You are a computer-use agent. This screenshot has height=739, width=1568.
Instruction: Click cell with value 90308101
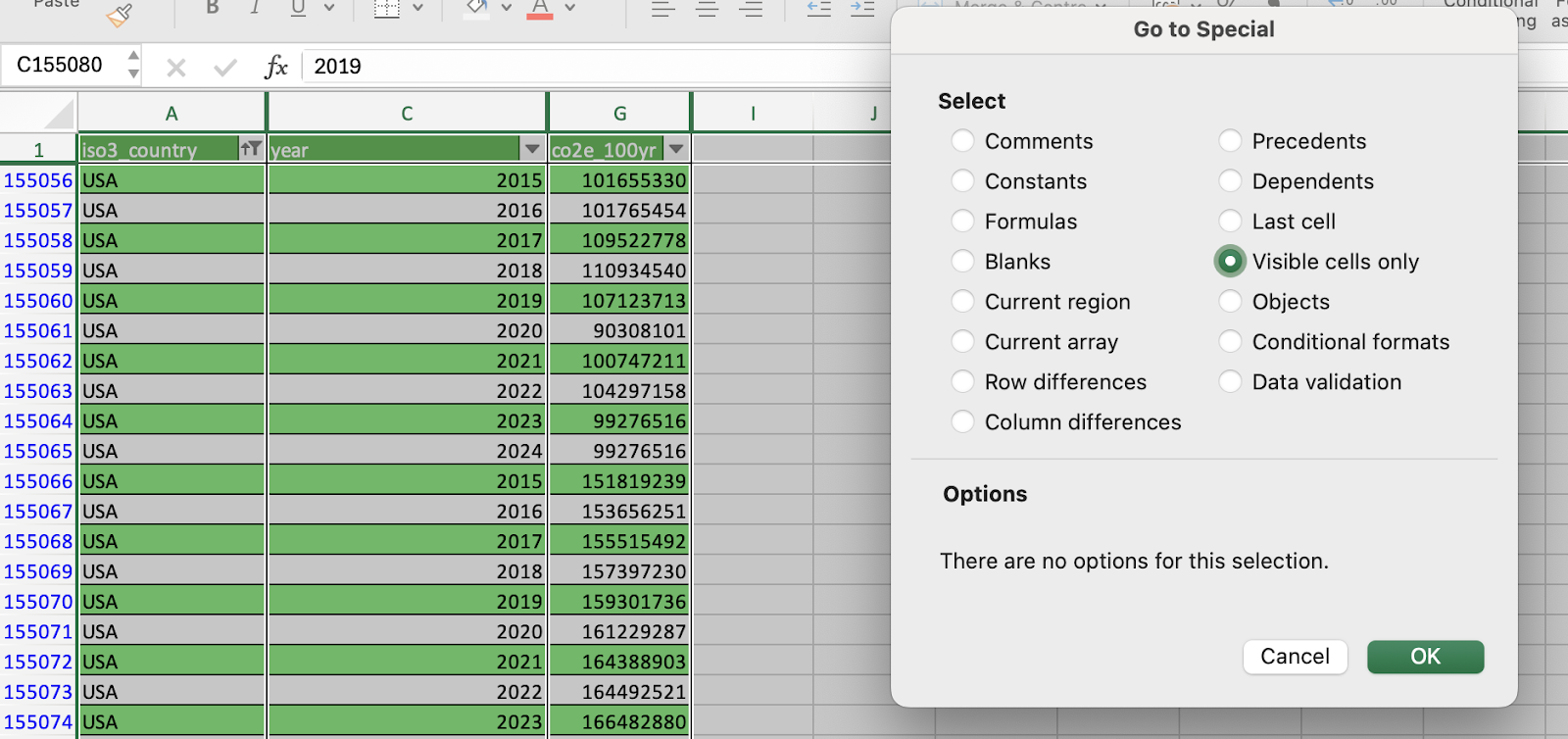click(619, 331)
